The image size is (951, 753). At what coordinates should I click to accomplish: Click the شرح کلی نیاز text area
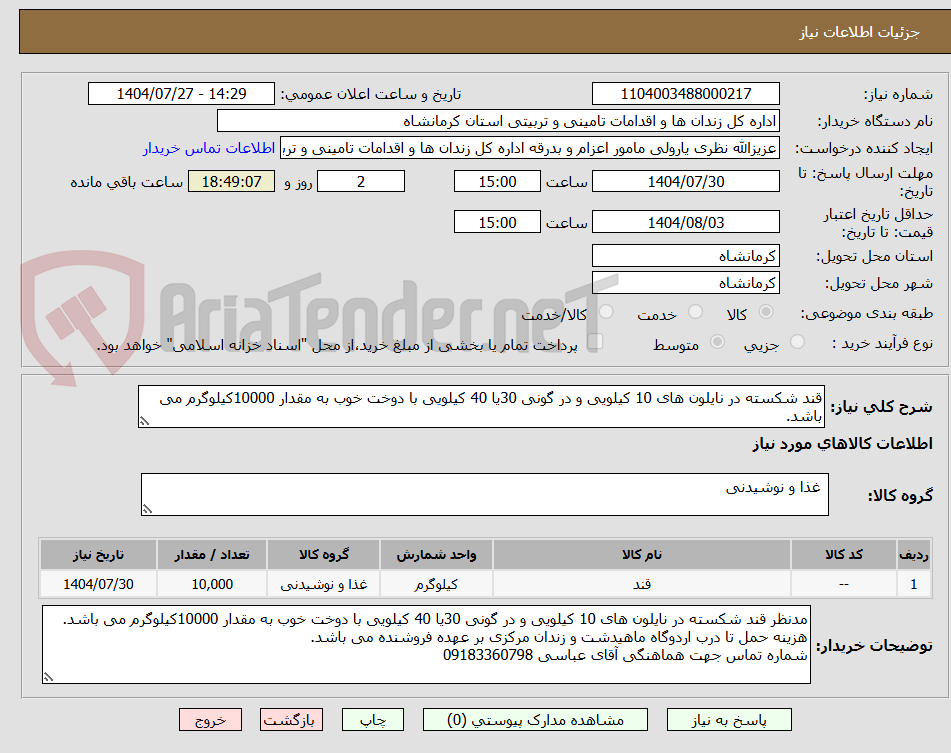(x=481, y=407)
